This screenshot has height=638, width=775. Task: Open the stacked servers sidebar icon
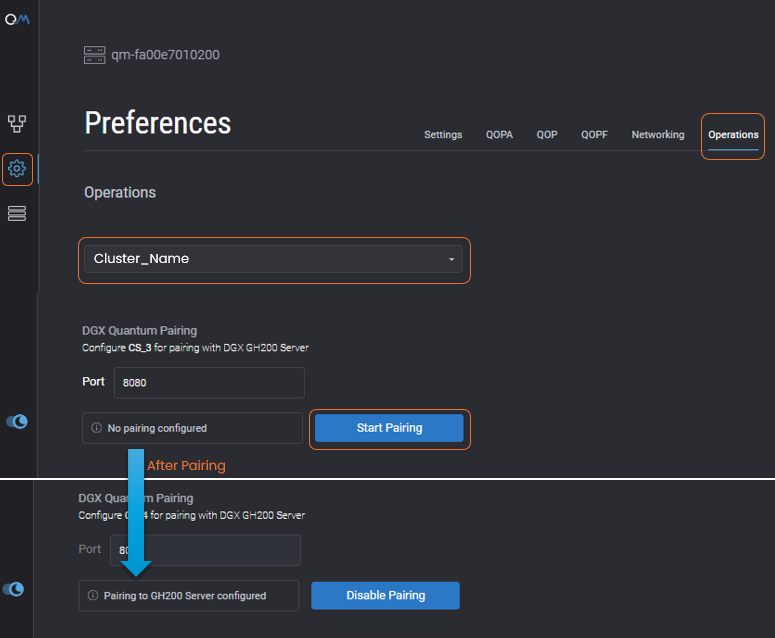click(x=17, y=213)
